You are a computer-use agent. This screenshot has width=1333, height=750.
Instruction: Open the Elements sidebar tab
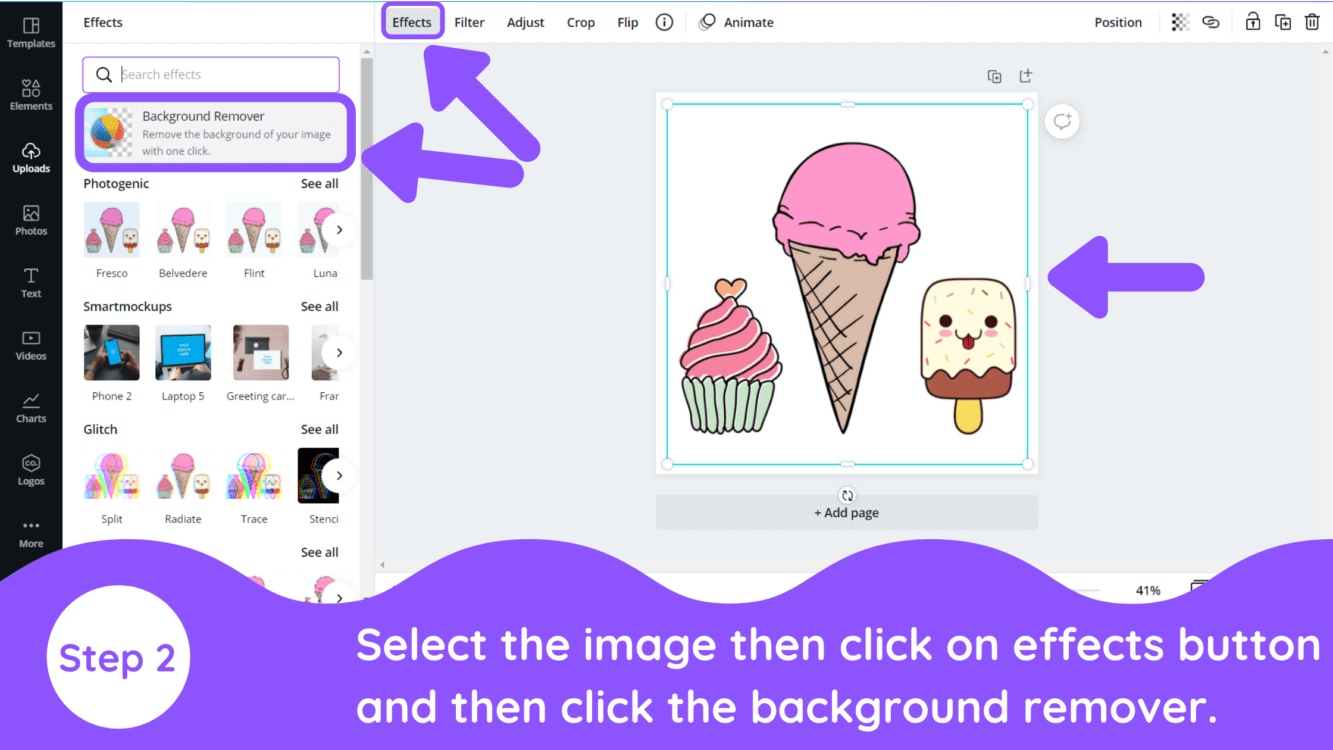tap(31, 94)
